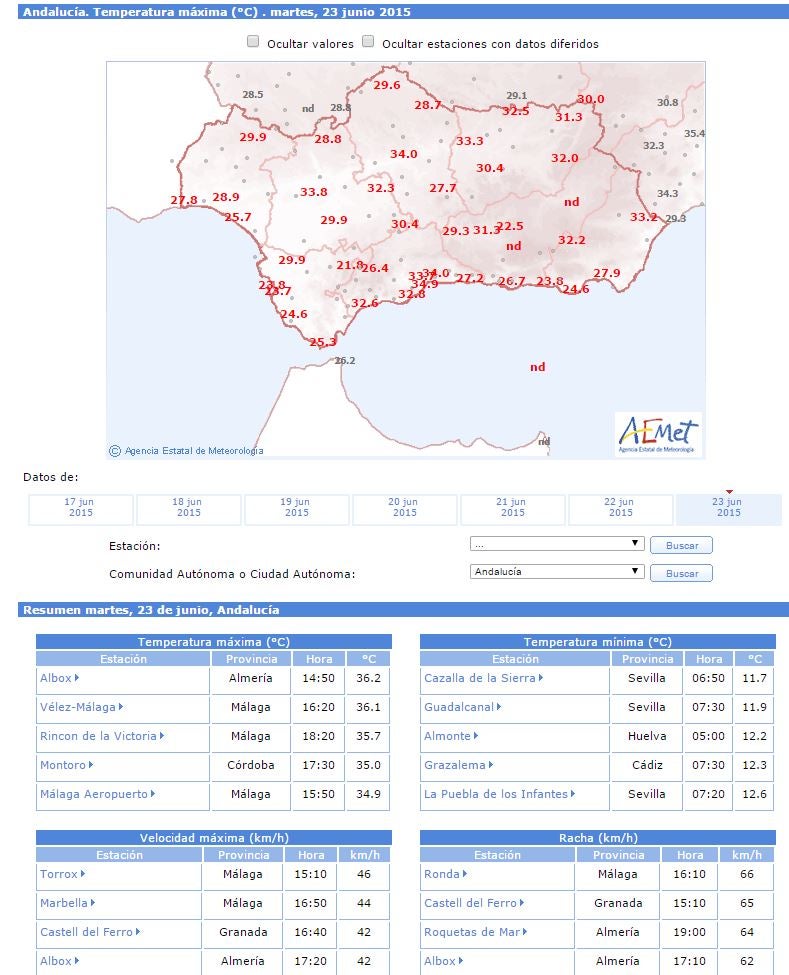Open the Estación dropdown list
Viewport: 789px width, 975px height.
point(556,544)
